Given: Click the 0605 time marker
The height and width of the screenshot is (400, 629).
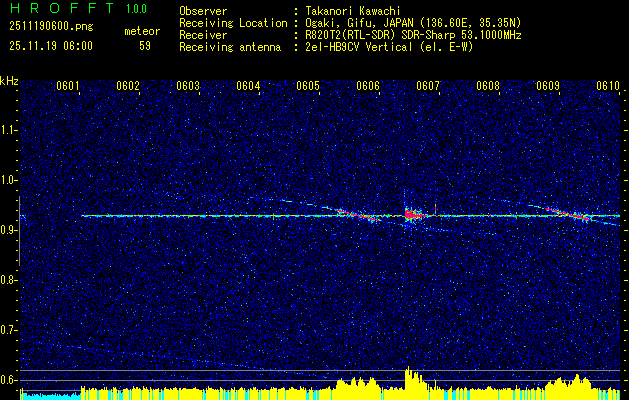Looking at the screenshot, I should coord(308,86).
